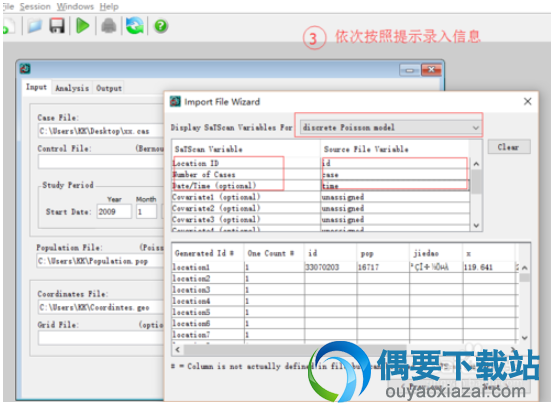This screenshot has height=403, width=551.
Task: Open source variable dropdown for Date/Time row
Action: point(395,186)
